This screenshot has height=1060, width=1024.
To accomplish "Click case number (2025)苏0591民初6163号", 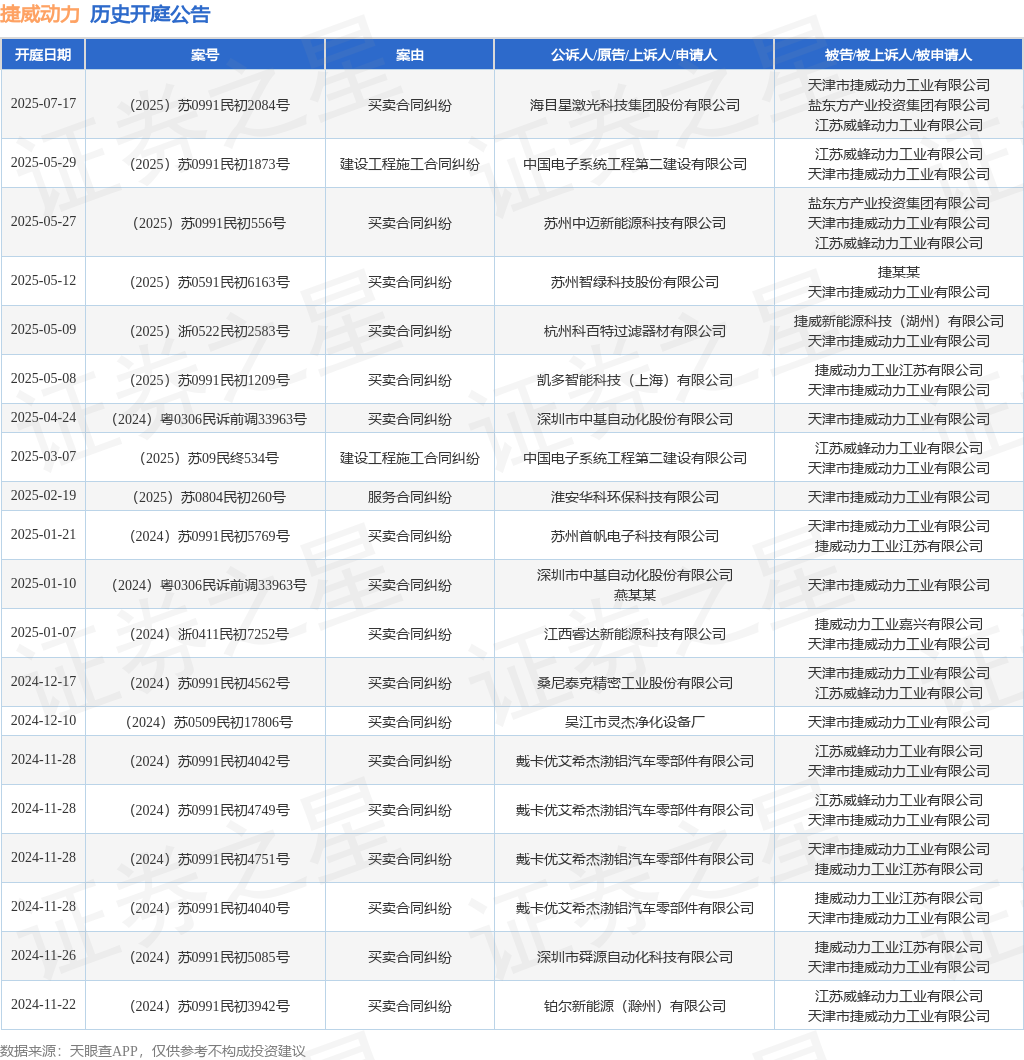I will 210,282.
